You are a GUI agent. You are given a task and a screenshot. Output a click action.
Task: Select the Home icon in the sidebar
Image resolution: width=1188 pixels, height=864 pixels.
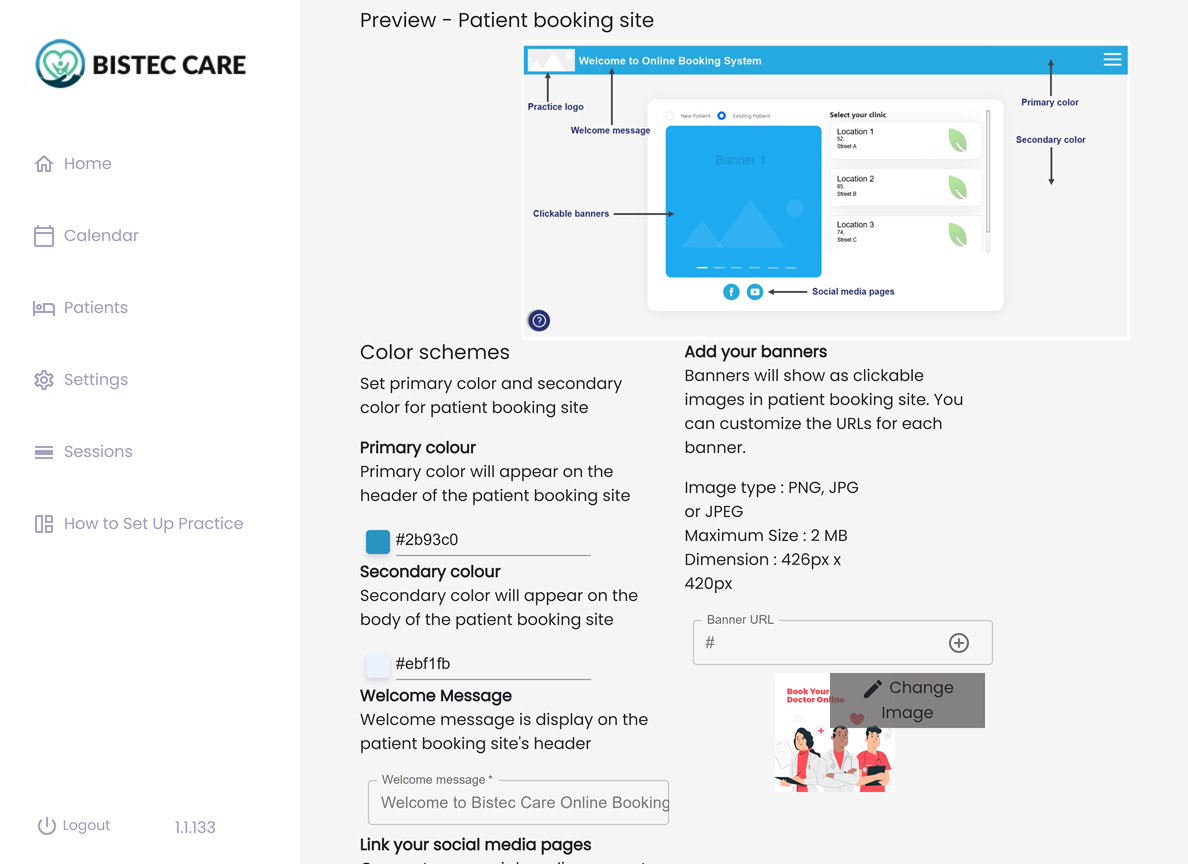44,163
